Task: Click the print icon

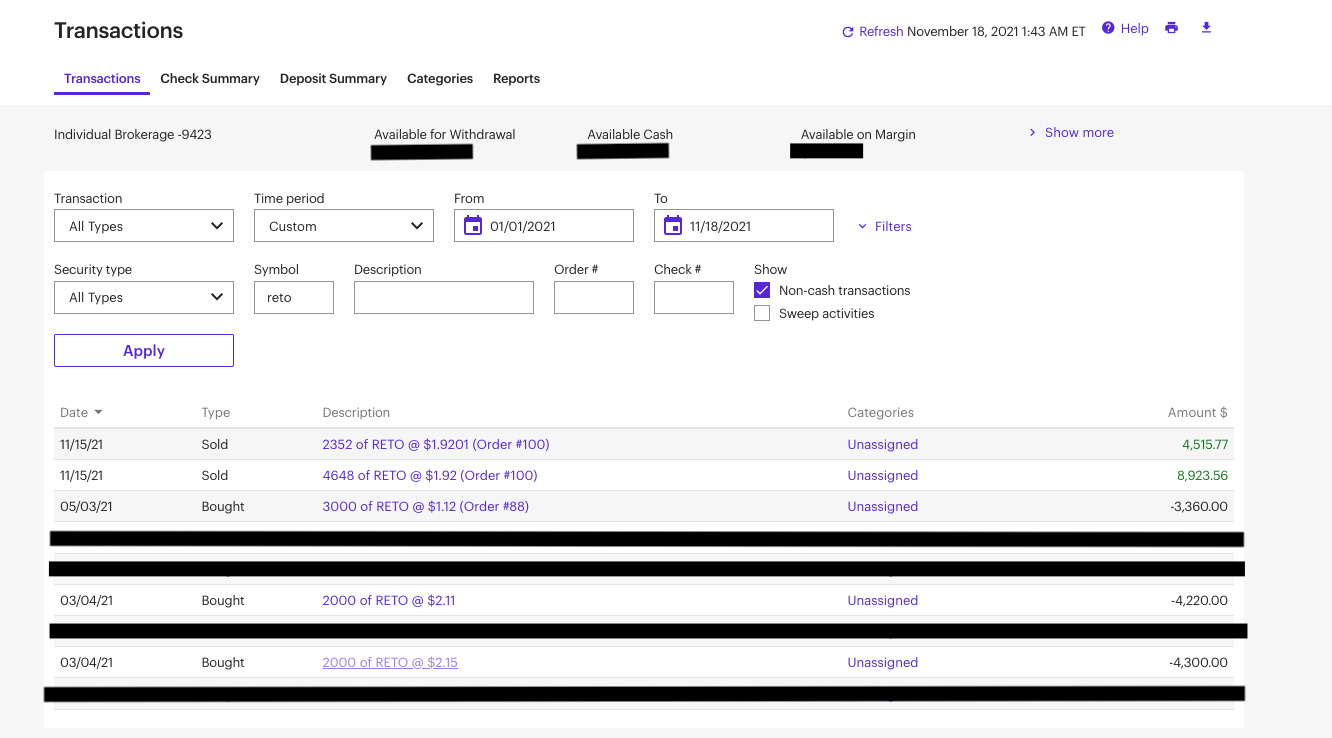Action: [1171, 28]
